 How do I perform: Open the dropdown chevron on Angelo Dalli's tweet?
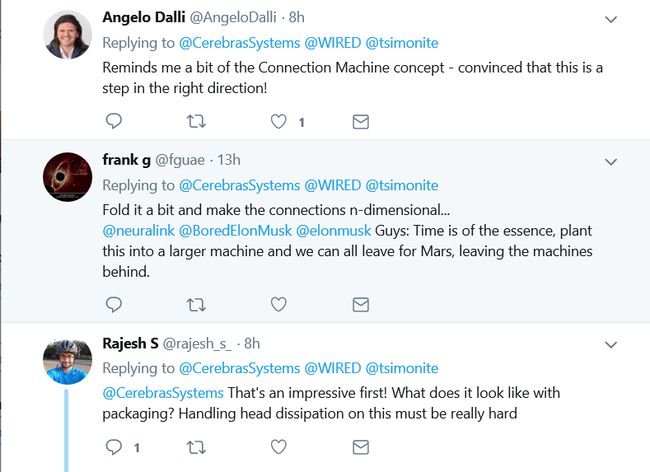tap(611, 19)
